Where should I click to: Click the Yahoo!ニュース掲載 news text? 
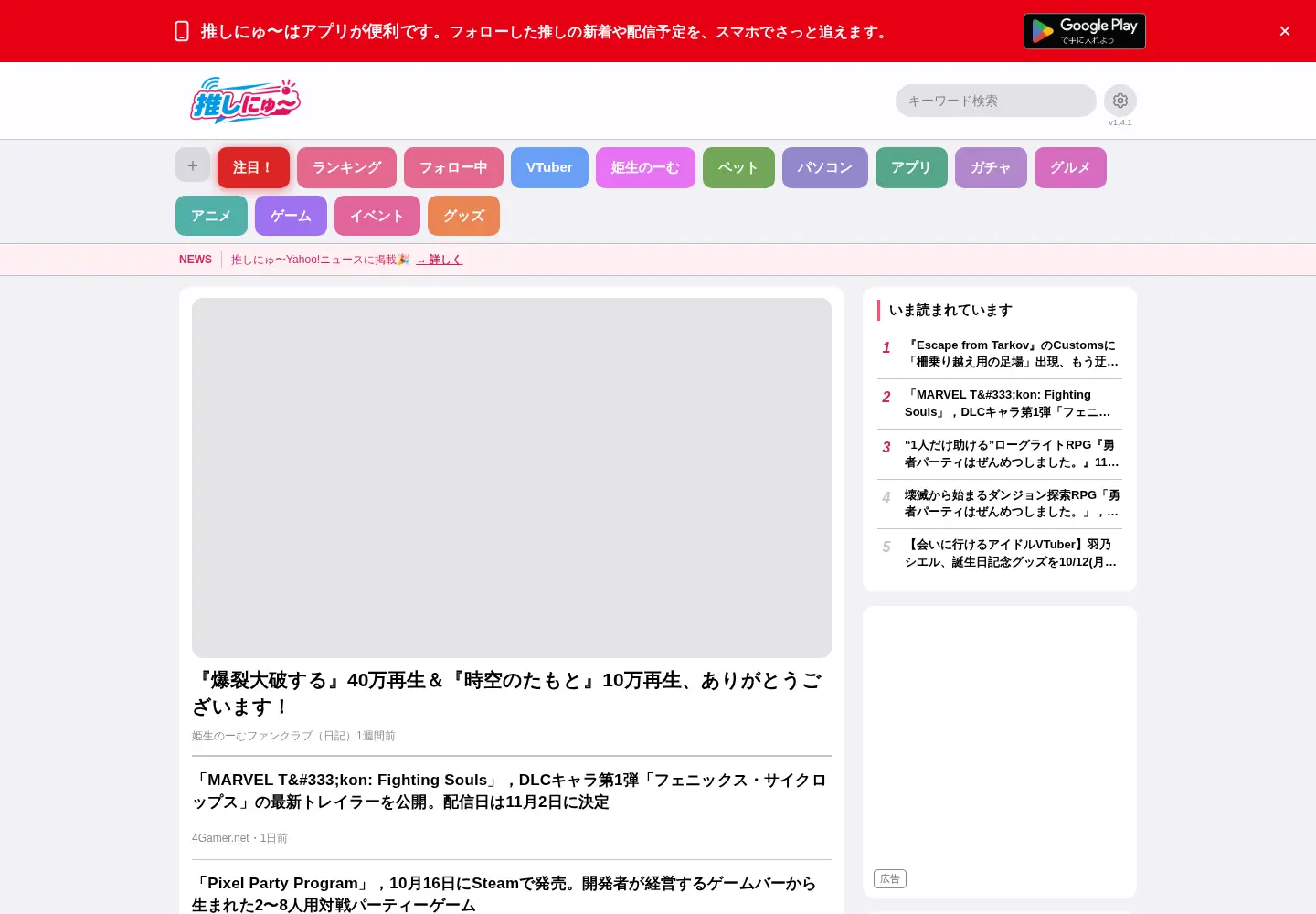point(320,260)
